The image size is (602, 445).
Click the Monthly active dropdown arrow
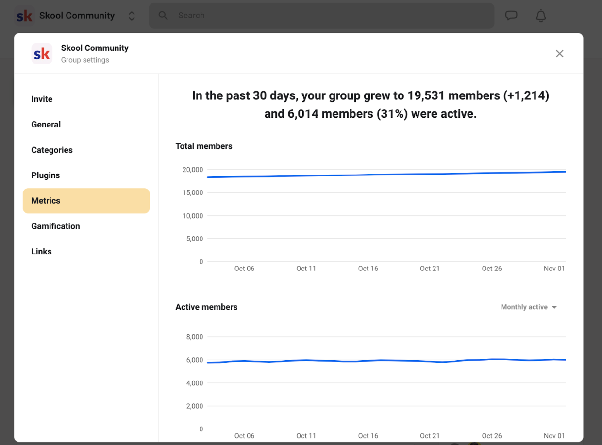point(554,307)
